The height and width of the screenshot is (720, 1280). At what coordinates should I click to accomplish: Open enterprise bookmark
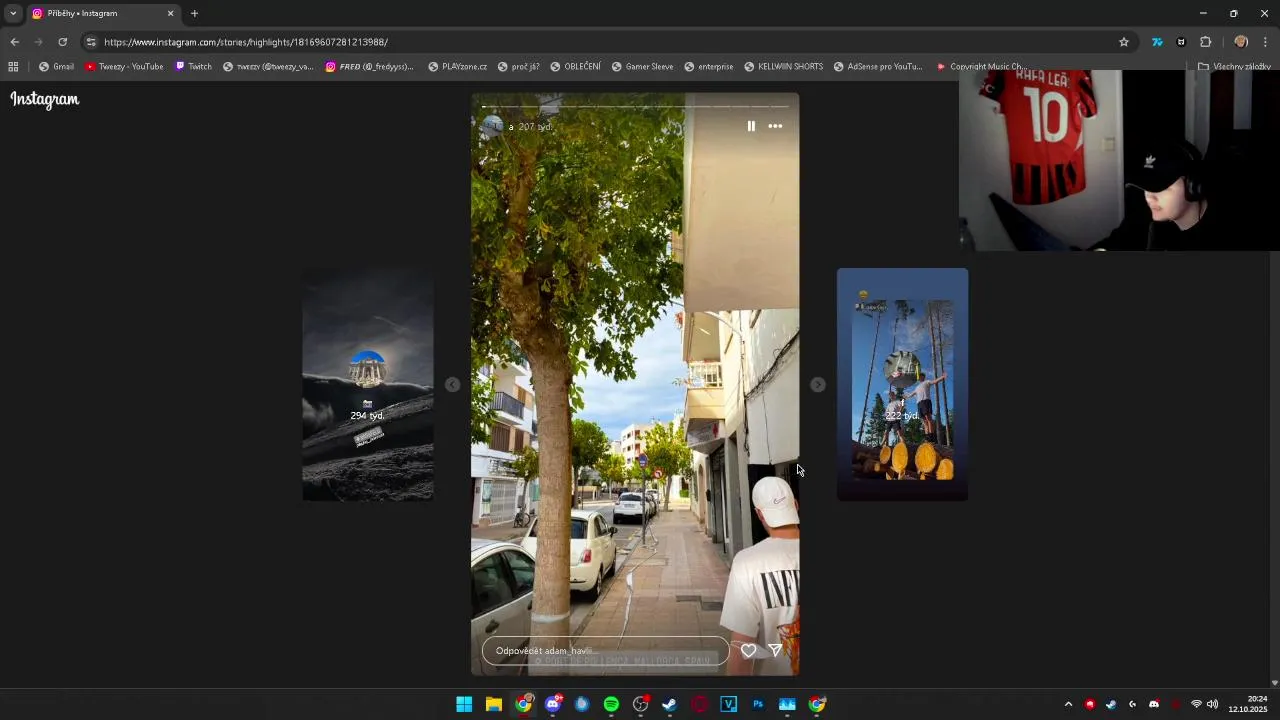tap(709, 67)
